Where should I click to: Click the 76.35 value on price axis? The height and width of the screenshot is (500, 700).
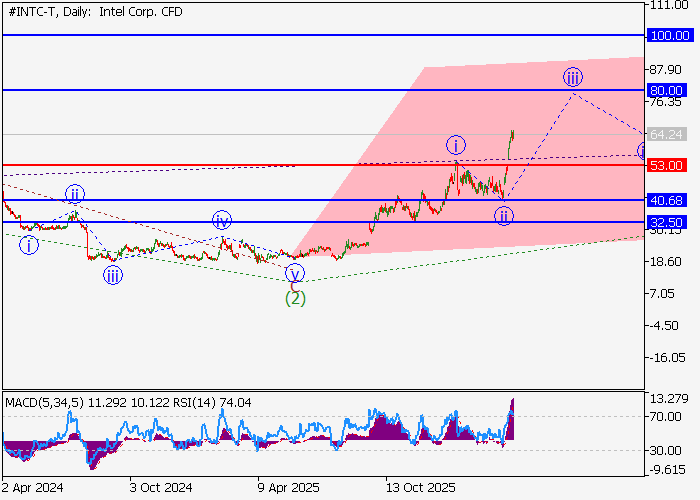665,102
